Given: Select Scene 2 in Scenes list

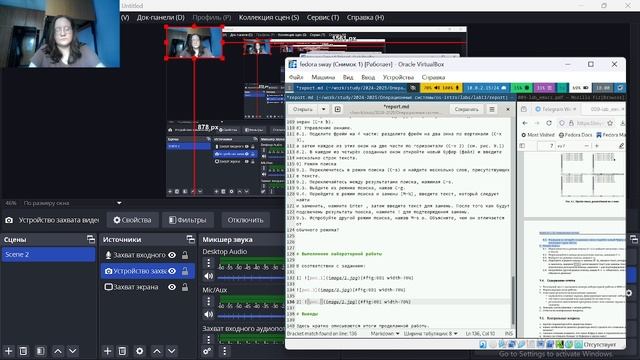Looking at the screenshot, I should (x=48, y=254).
